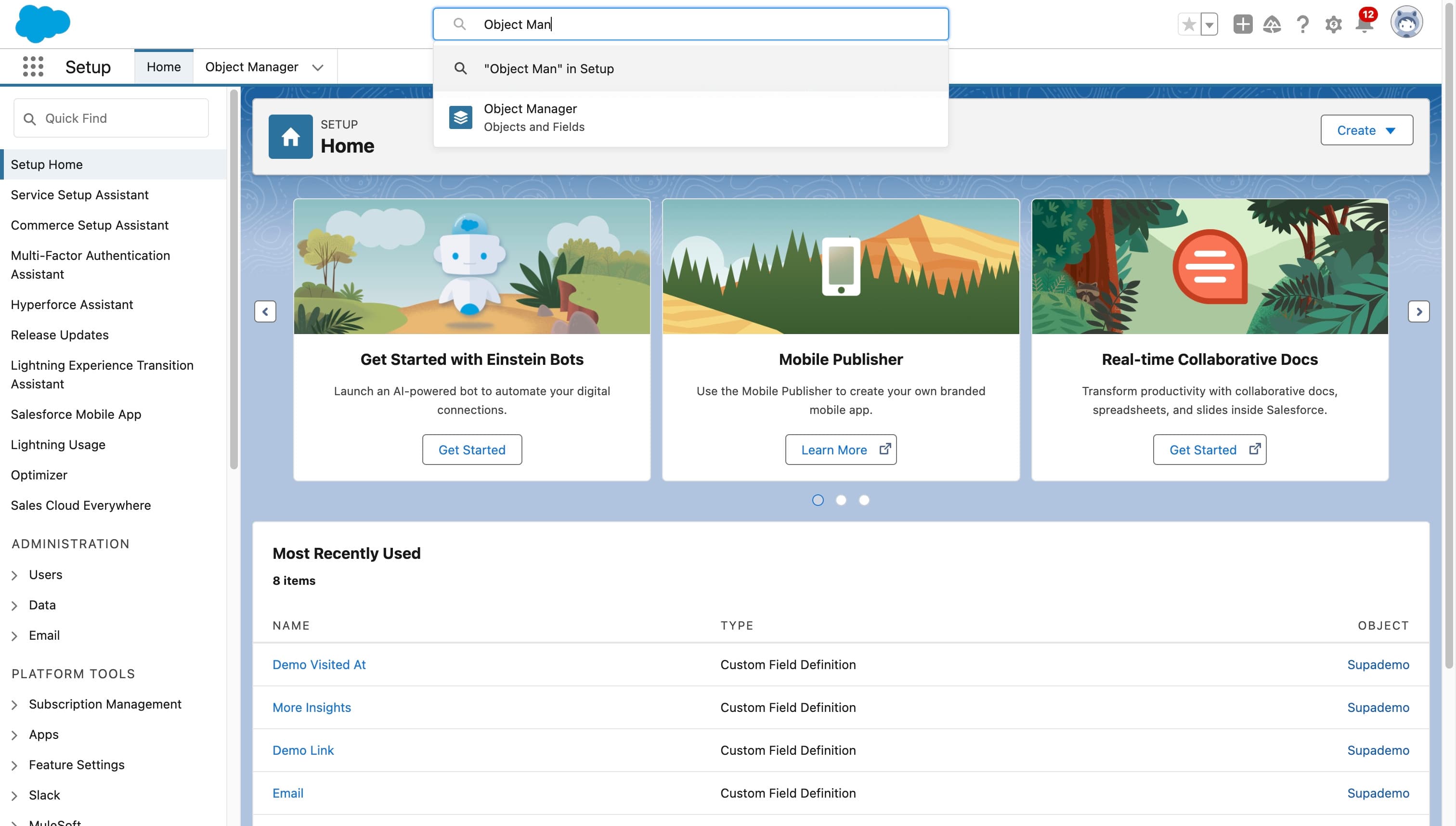Image resolution: width=1456 pixels, height=826 pixels.
Task: Click the Object Manager layers icon in results
Action: click(x=461, y=117)
